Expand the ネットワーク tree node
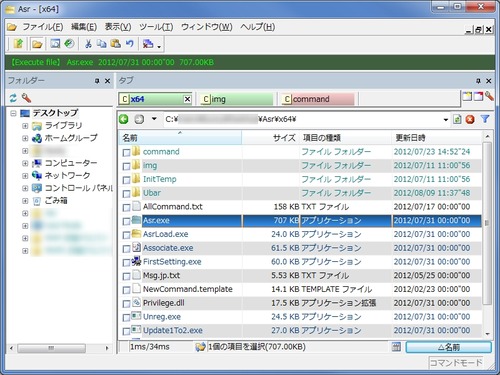The width and height of the screenshot is (500, 375). pyautogui.click(x=25, y=176)
